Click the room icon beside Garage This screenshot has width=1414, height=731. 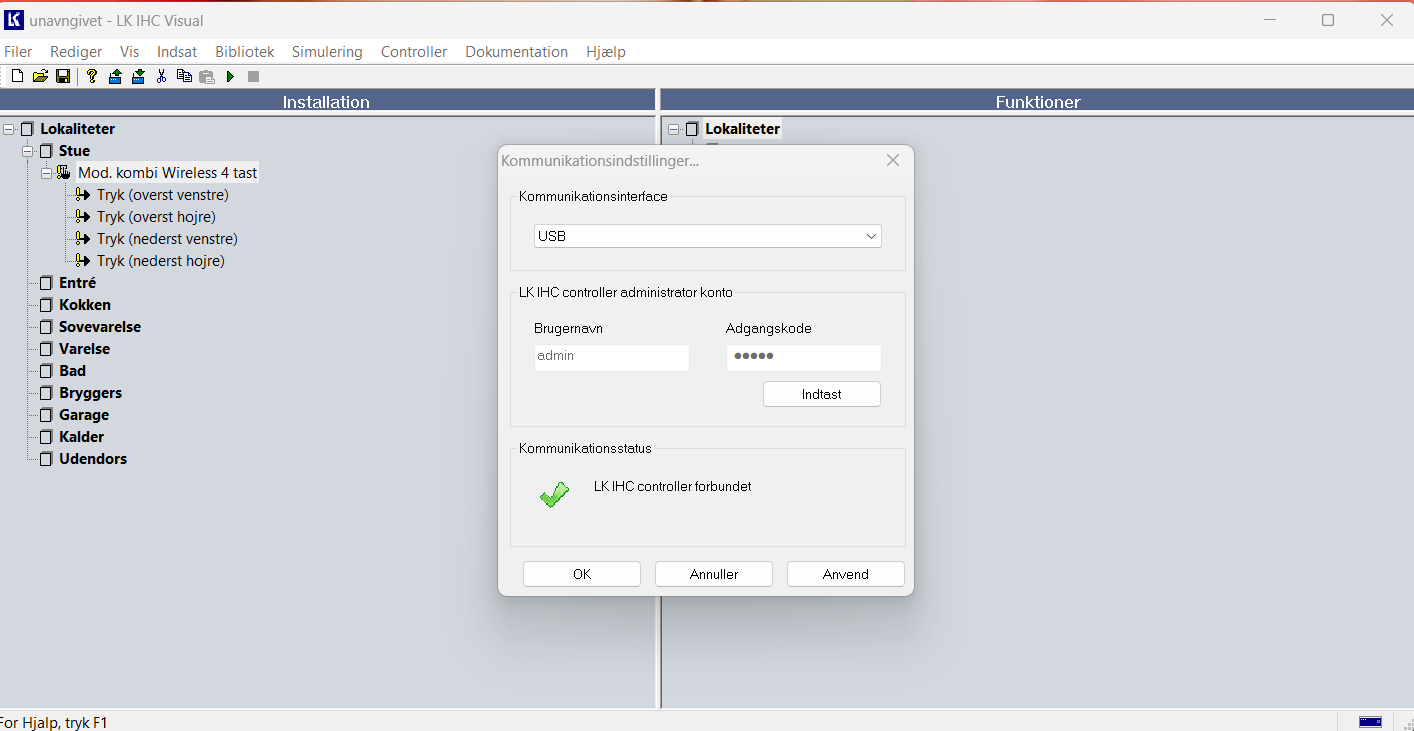click(x=46, y=415)
